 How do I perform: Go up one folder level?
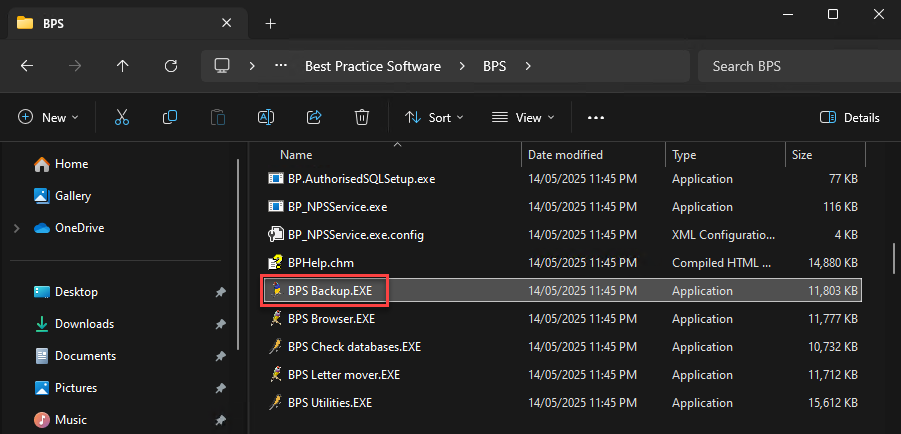click(x=122, y=66)
